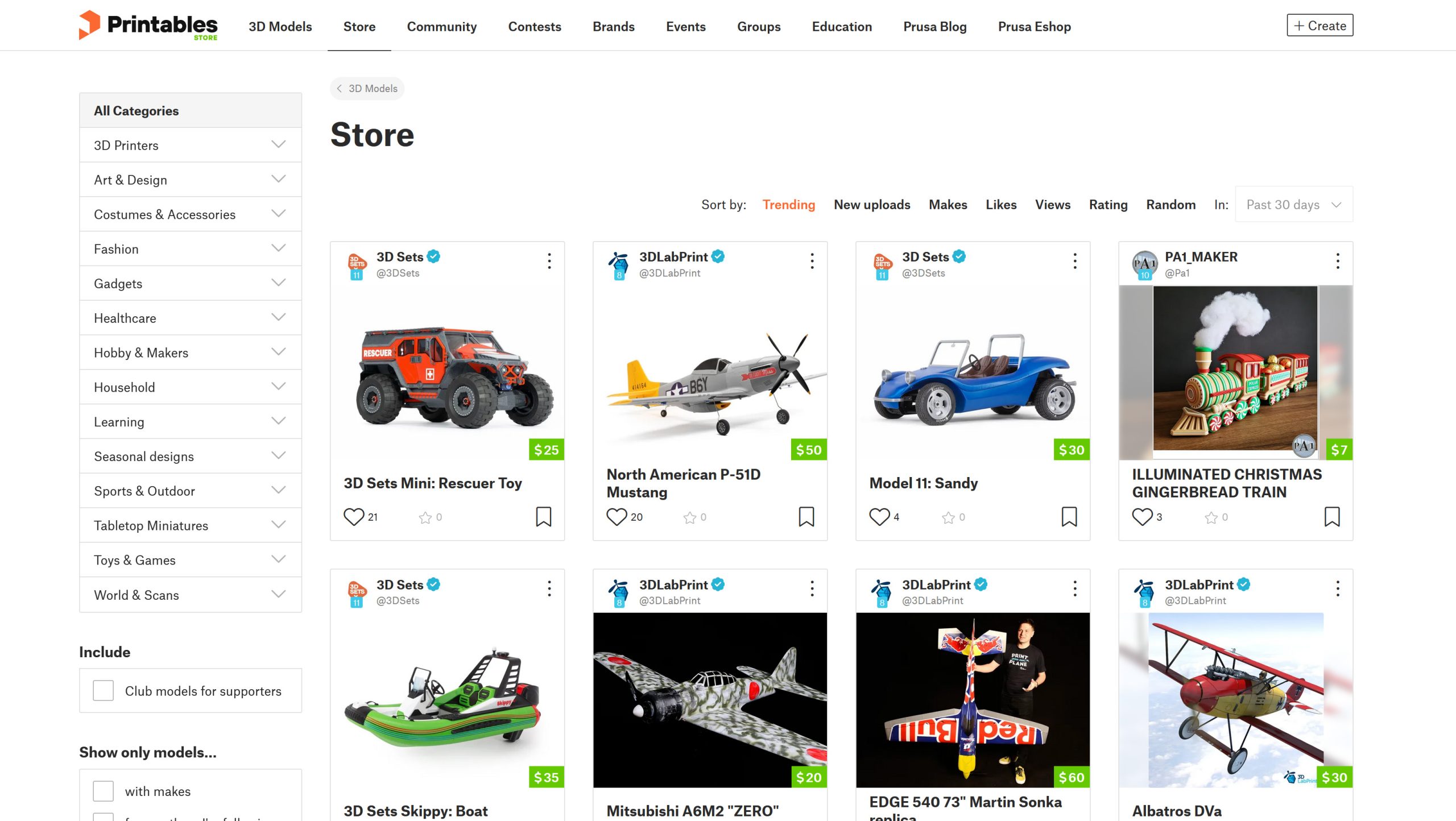The image size is (1456, 821).
Task: Open the Community menu tab
Action: coord(442,26)
